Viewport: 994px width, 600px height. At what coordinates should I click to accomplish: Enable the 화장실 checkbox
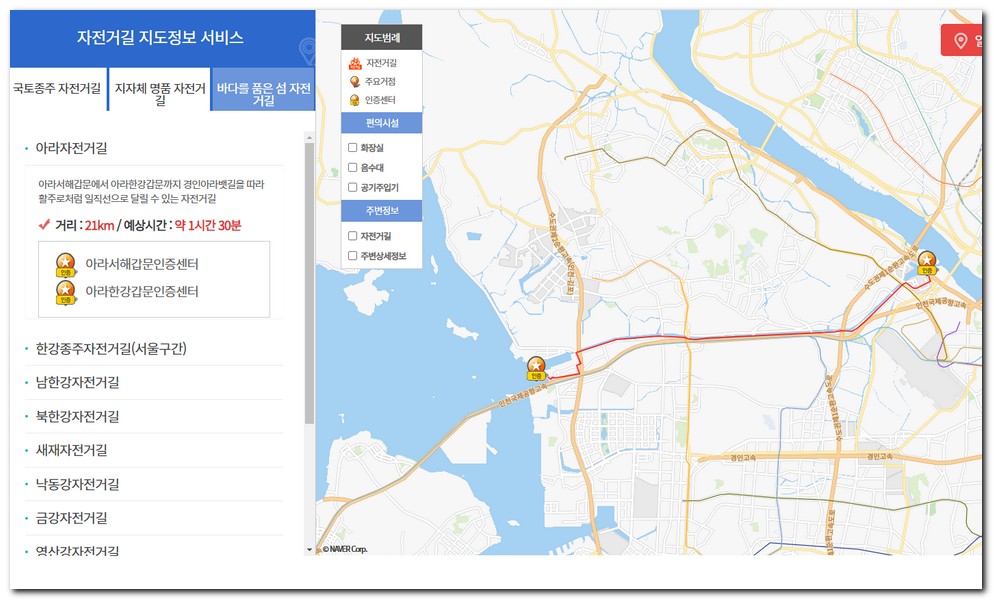352,148
